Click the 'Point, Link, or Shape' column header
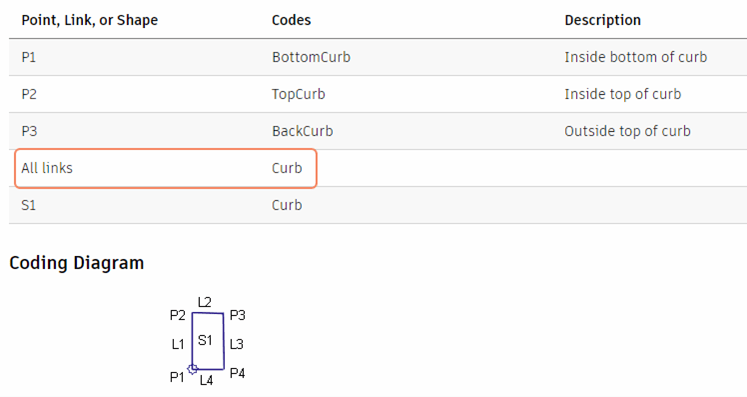Viewport: 747px width, 397px height. [x=90, y=20]
